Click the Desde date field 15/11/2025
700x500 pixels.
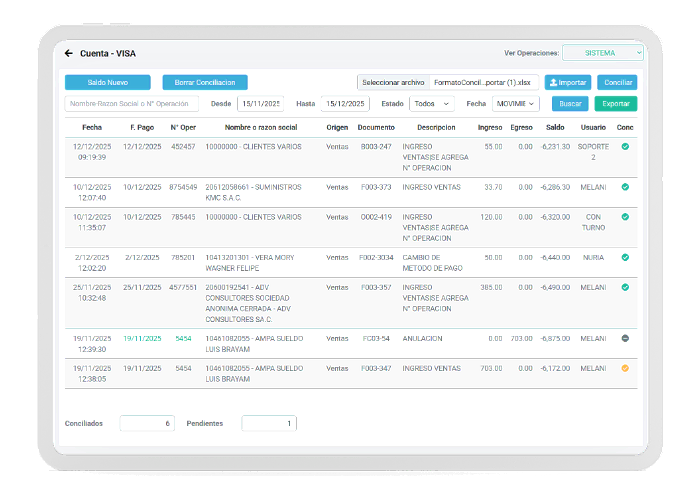click(261, 104)
